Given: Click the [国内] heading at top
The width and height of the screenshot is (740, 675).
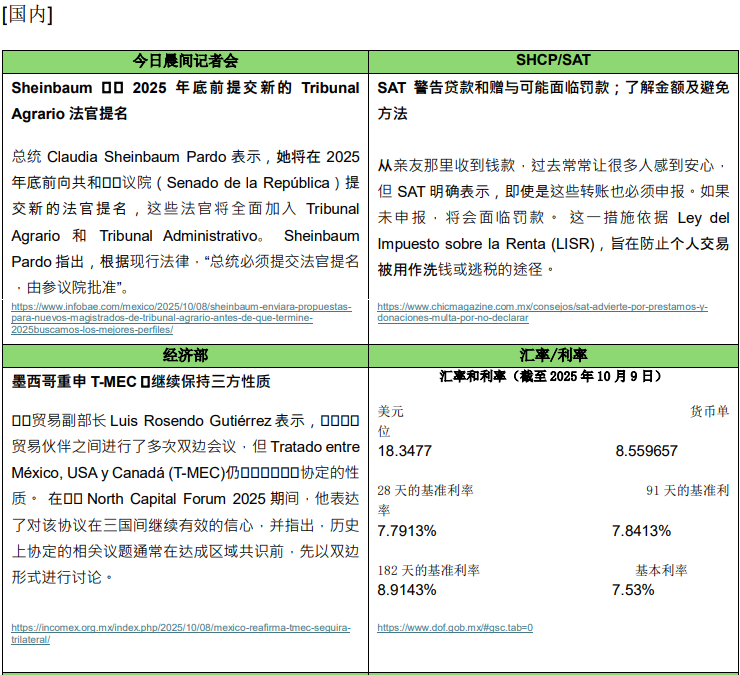Looking at the screenshot, I should [28, 14].
